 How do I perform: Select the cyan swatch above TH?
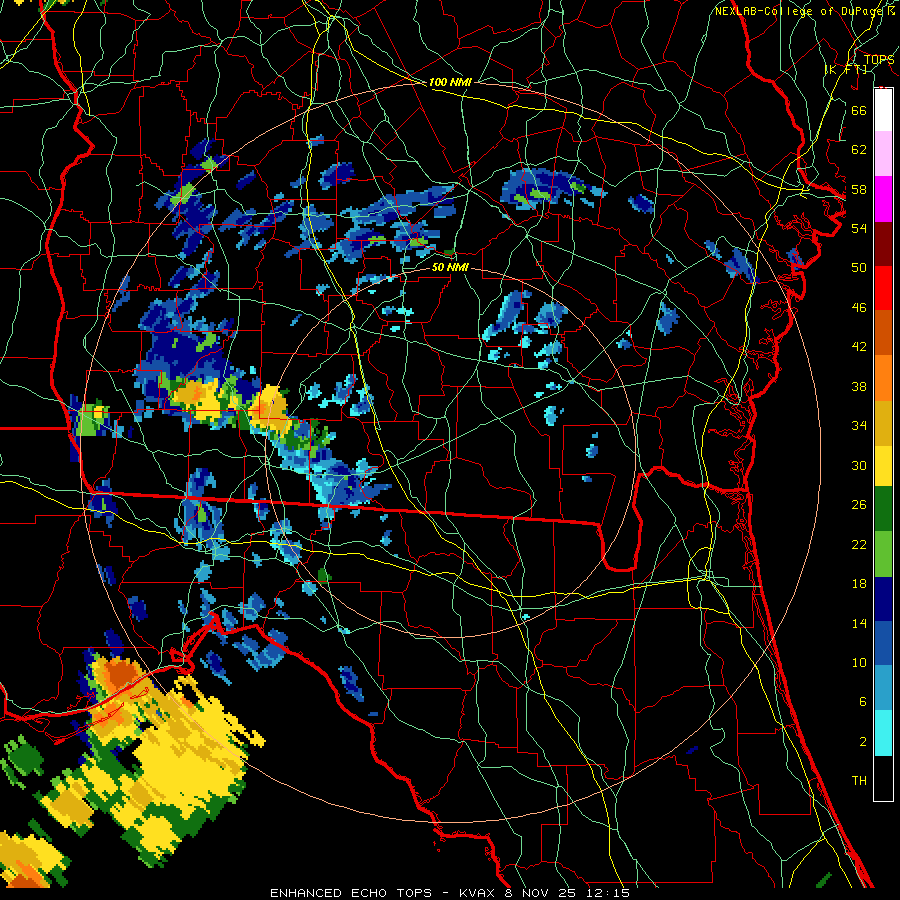click(x=883, y=733)
